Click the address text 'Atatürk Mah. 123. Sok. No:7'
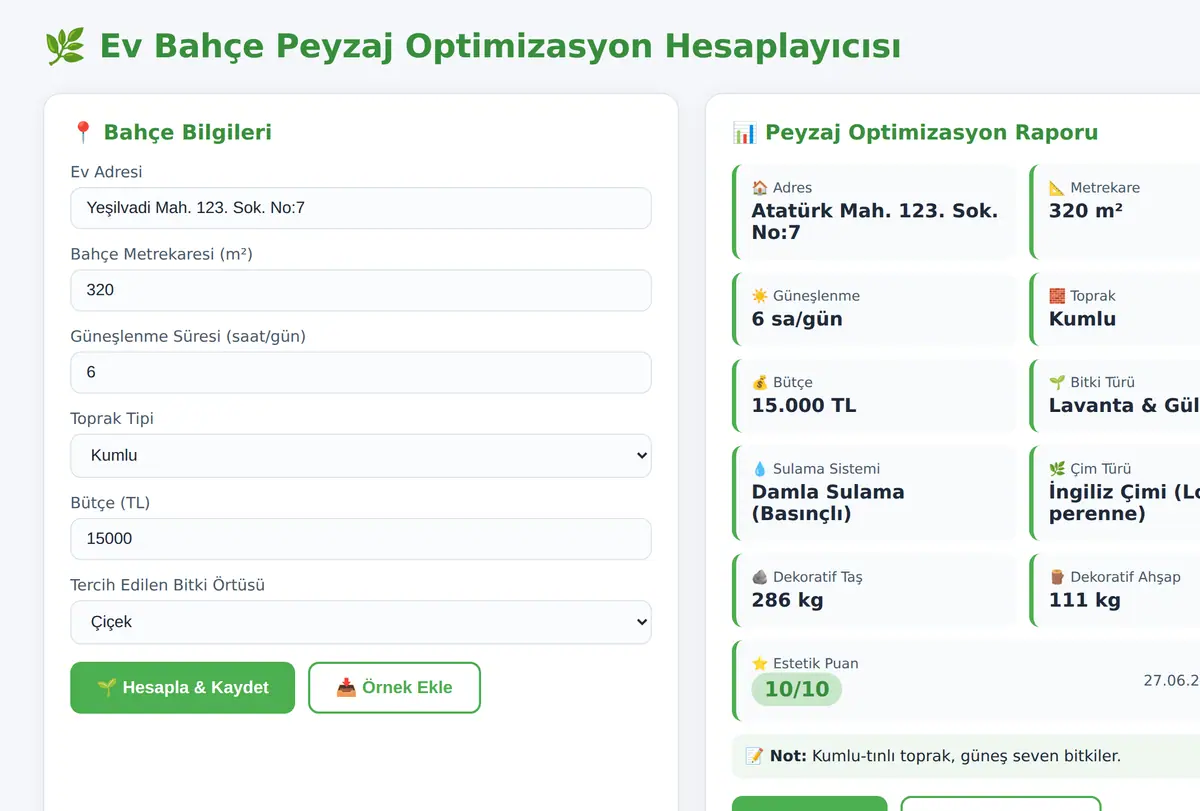 click(x=875, y=222)
